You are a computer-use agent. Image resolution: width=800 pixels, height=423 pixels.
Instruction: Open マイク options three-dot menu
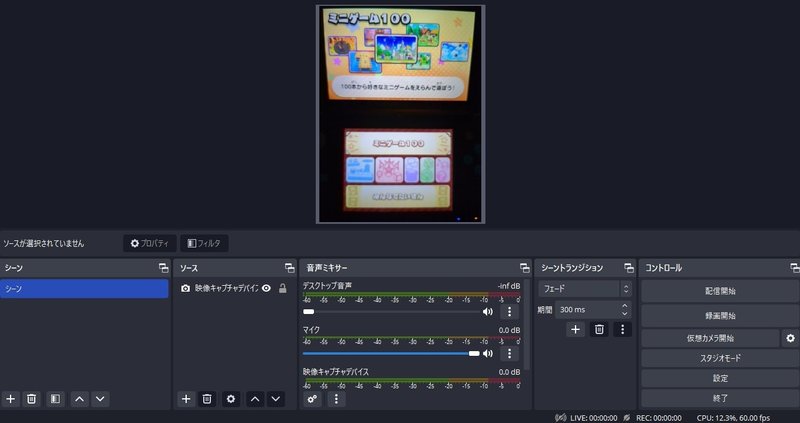click(509, 354)
